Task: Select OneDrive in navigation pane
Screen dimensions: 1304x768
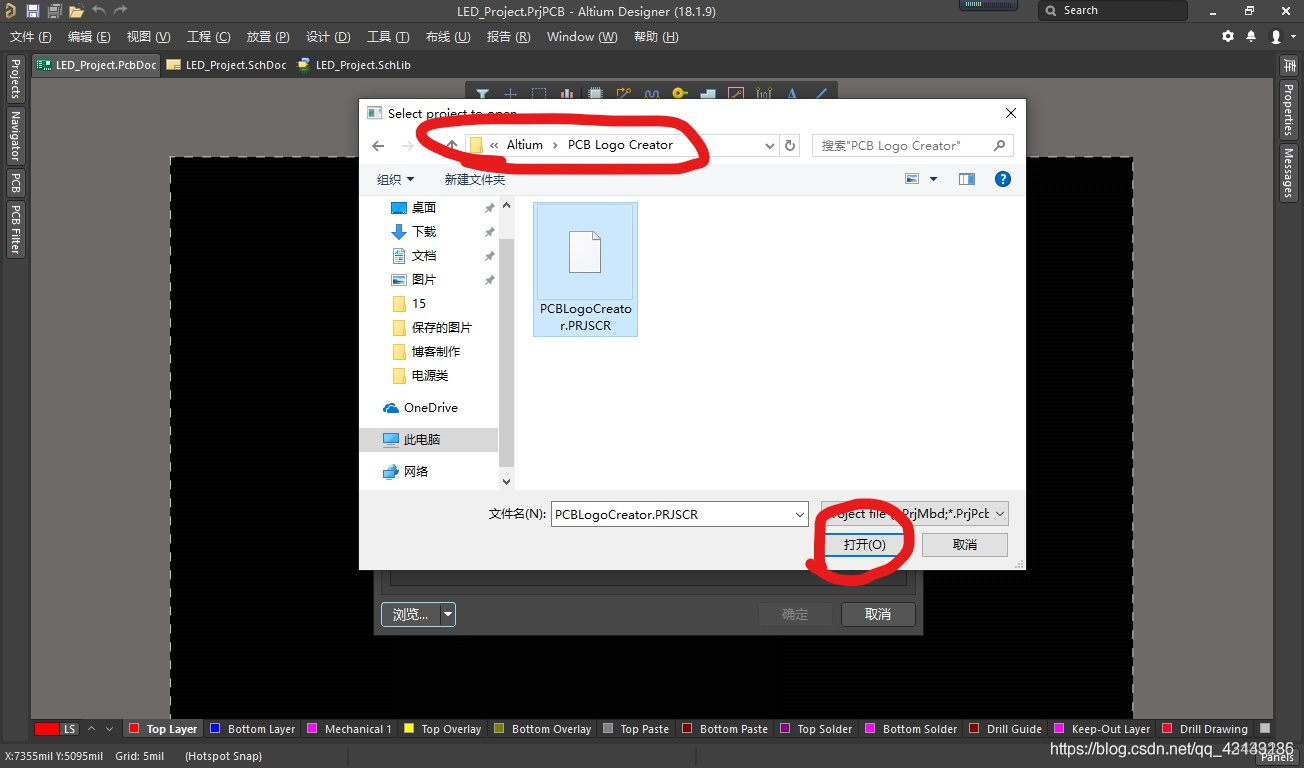Action: (x=430, y=407)
